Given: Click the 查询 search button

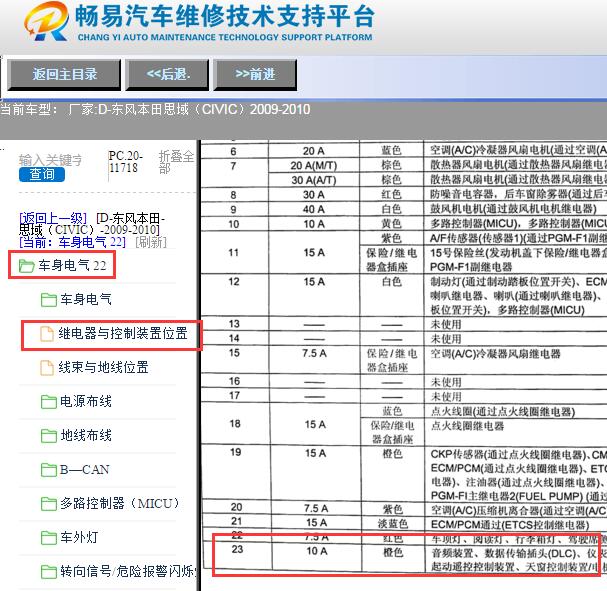Looking at the screenshot, I should click(x=42, y=174).
